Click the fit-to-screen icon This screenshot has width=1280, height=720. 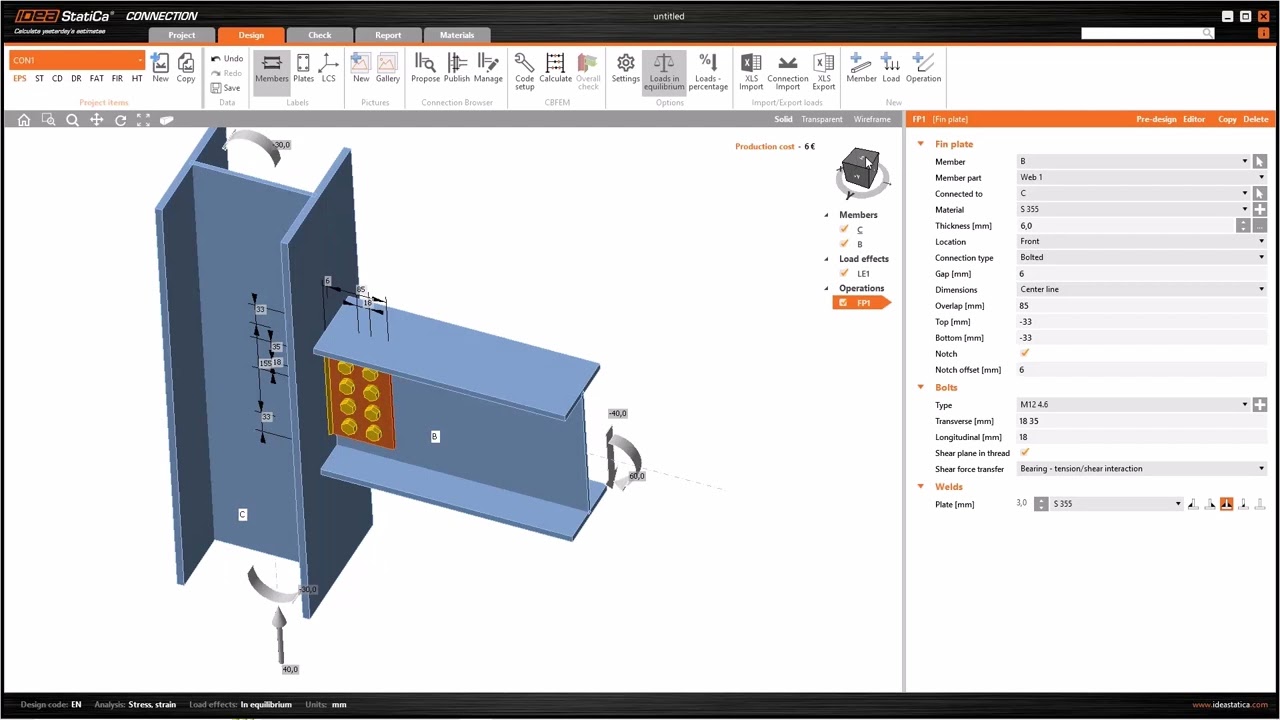pyautogui.click(x=144, y=120)
